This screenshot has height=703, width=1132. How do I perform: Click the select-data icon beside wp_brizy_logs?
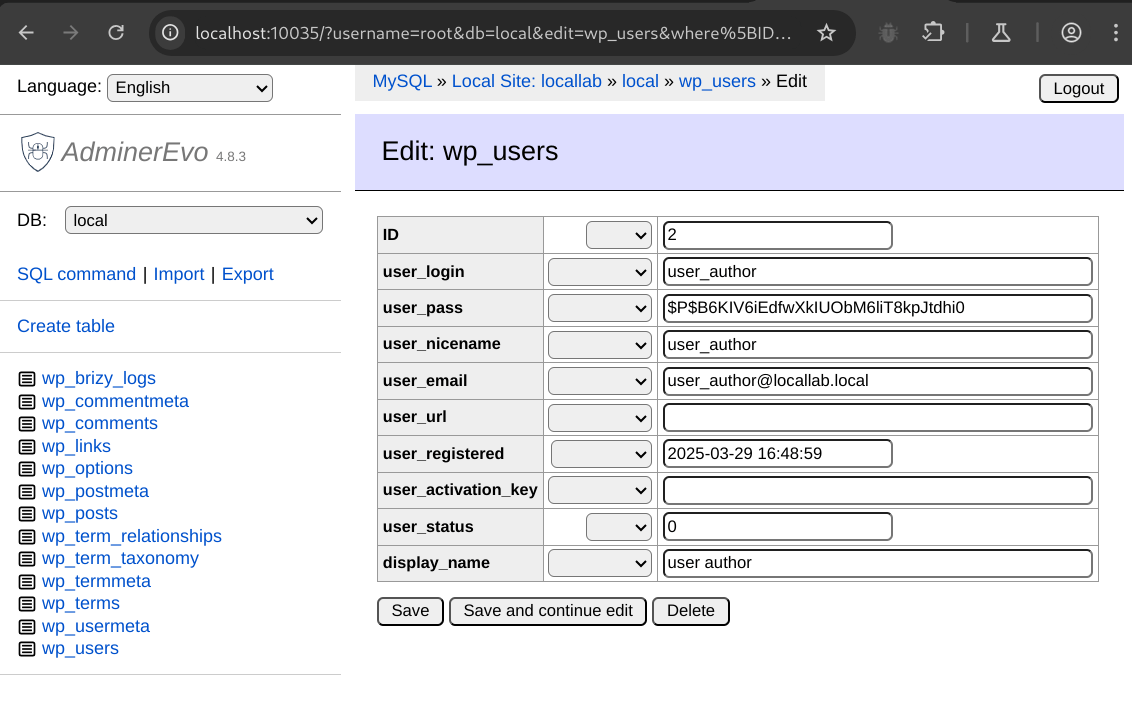point(27,379)
